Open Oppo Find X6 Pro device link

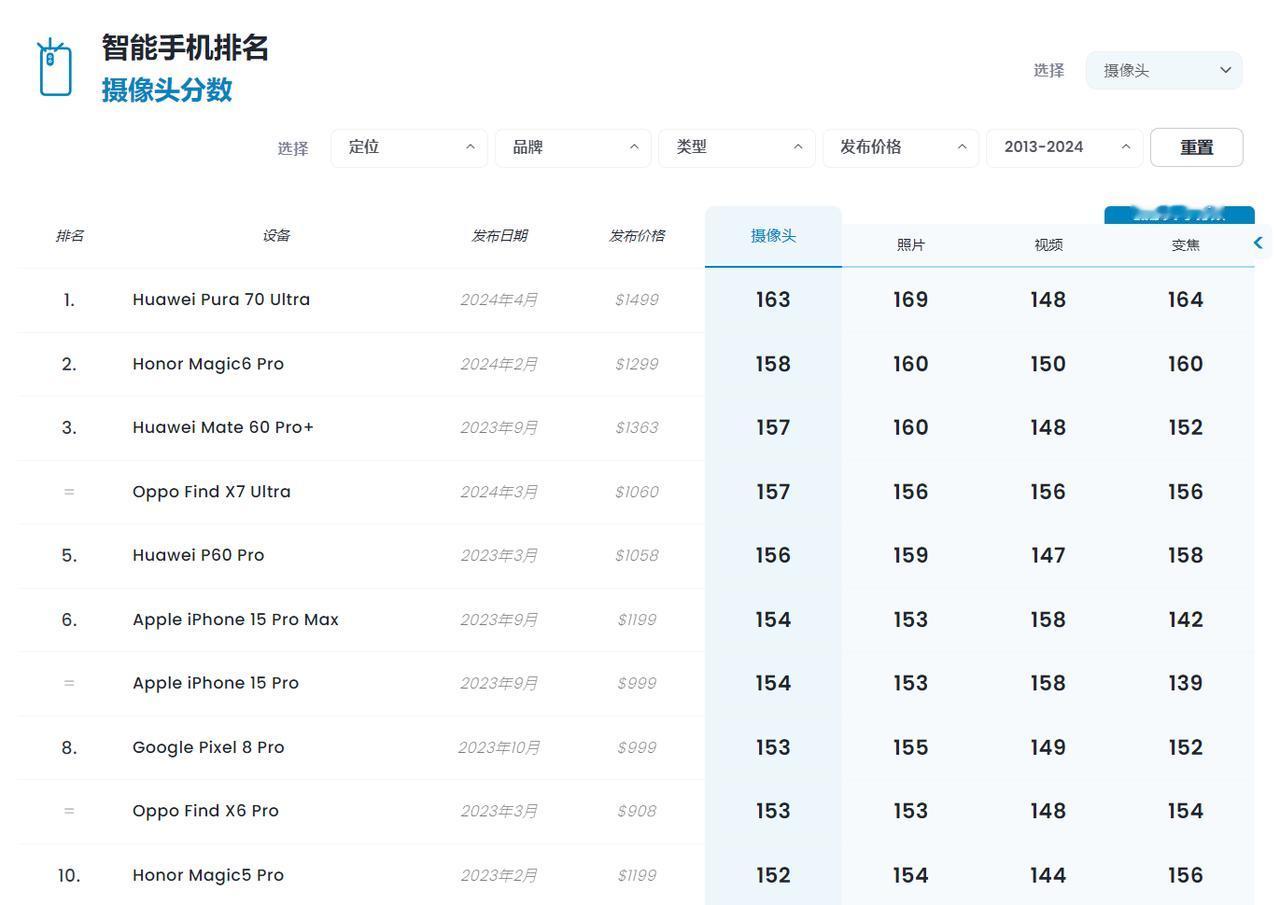[x=205, y=811]
